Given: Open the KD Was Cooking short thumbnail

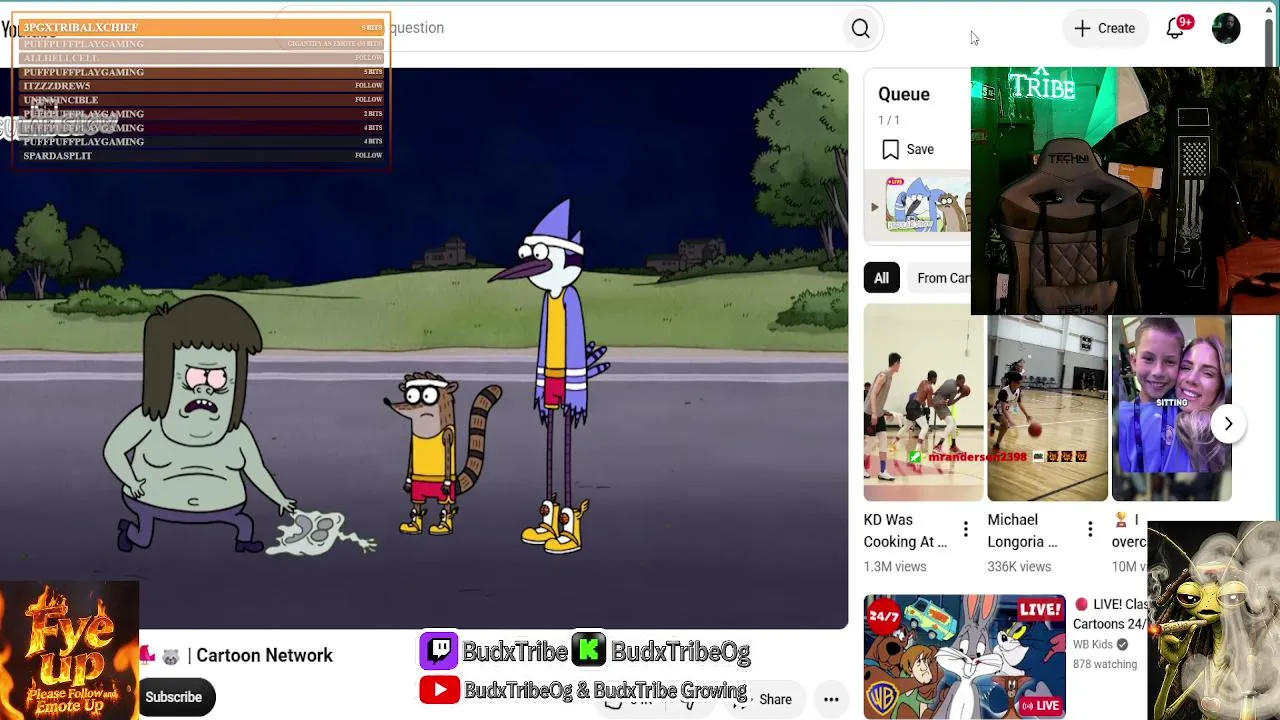Looking at the screenshot, I should coord(923,402).
